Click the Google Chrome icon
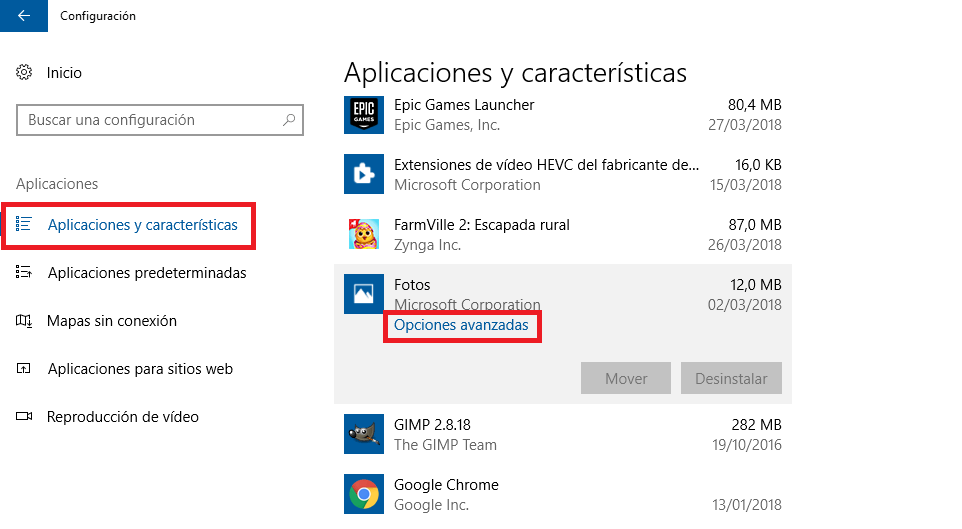 364,494
